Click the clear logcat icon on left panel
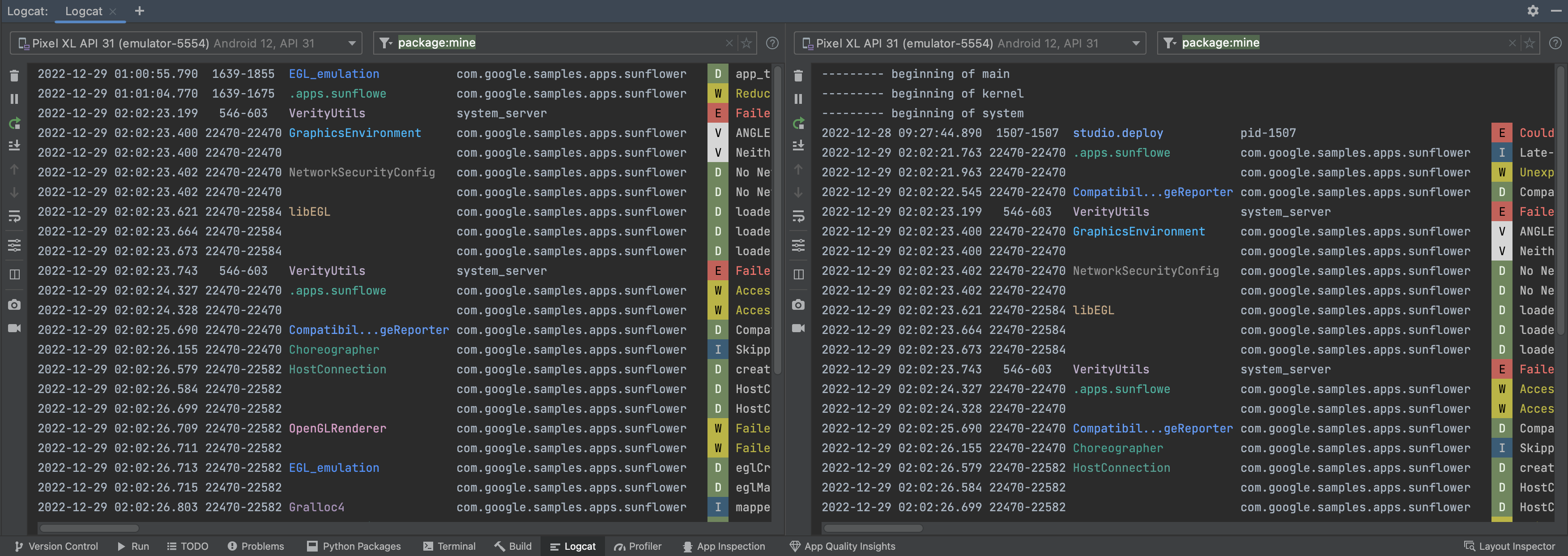Viewport: 1568px width, 556px height. coord(14,74)
